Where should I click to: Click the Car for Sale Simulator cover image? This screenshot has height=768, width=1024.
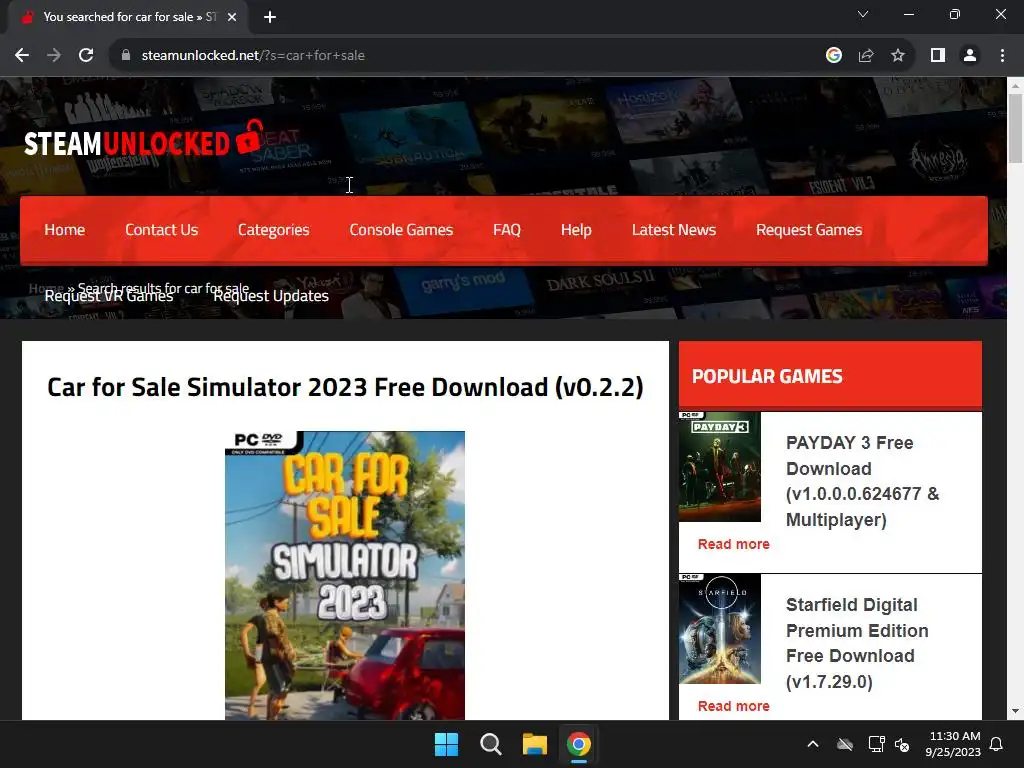click(345, 575)
